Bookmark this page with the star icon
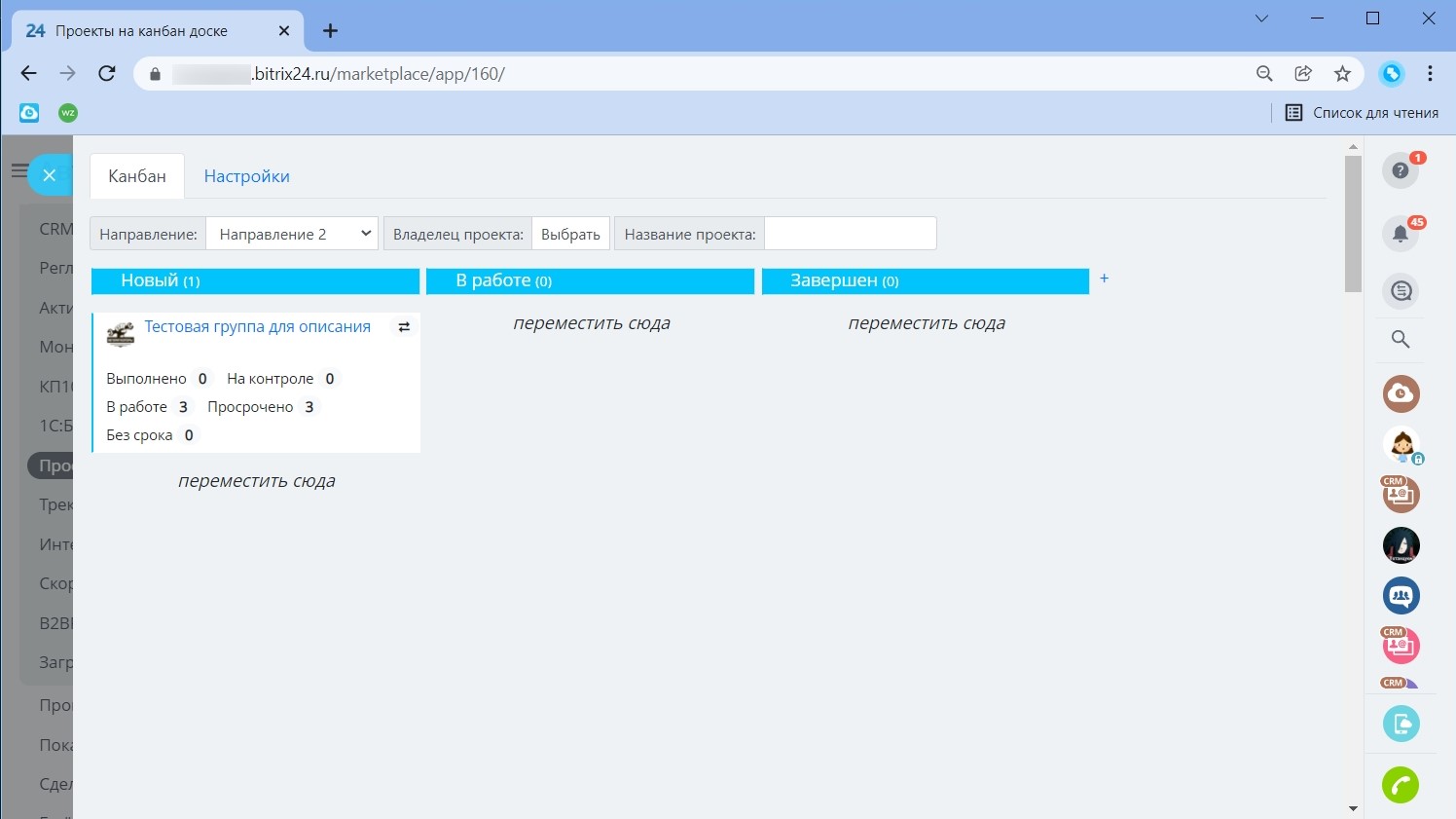1456x819 pixels. coord(1343,74)
